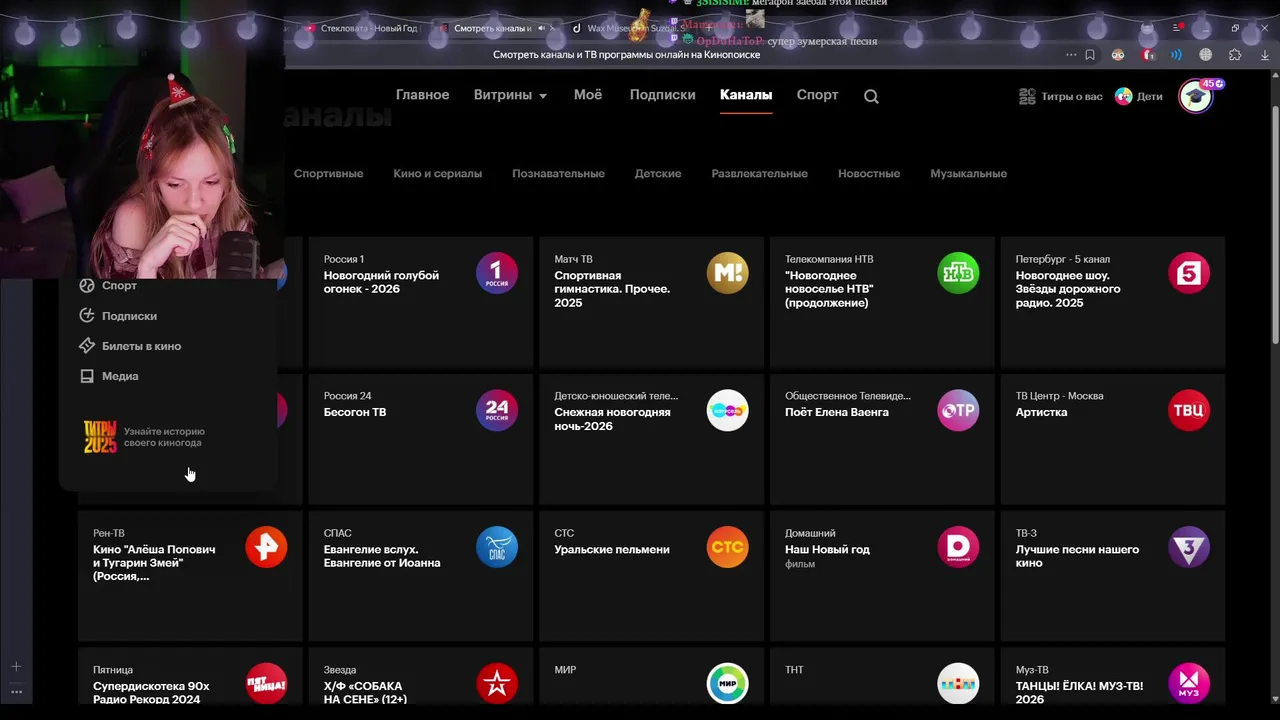Click the plus icon in left sidebar
The width and height of the screenshot is (1280, 720).
[x=16, y=666]
